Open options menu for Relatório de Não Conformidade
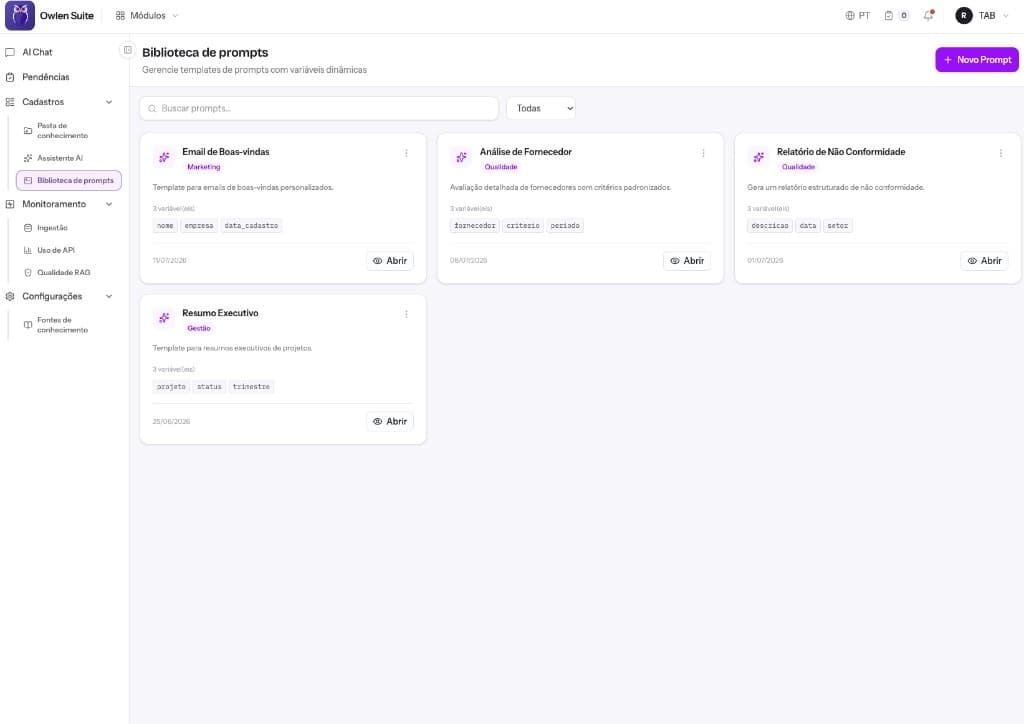Screen dimensions: 1024x724 [1000, 153]
